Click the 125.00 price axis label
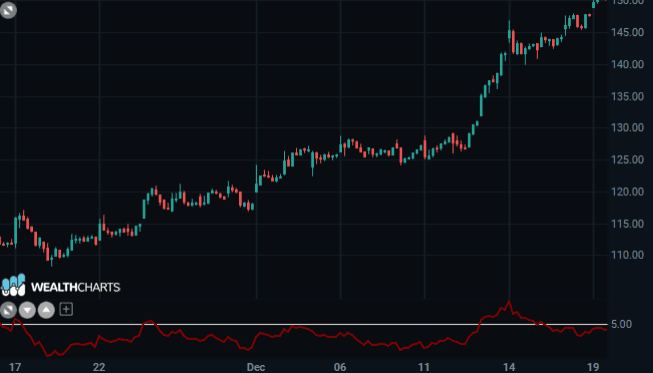Screen dimensions: 653x373 (628, 160)
